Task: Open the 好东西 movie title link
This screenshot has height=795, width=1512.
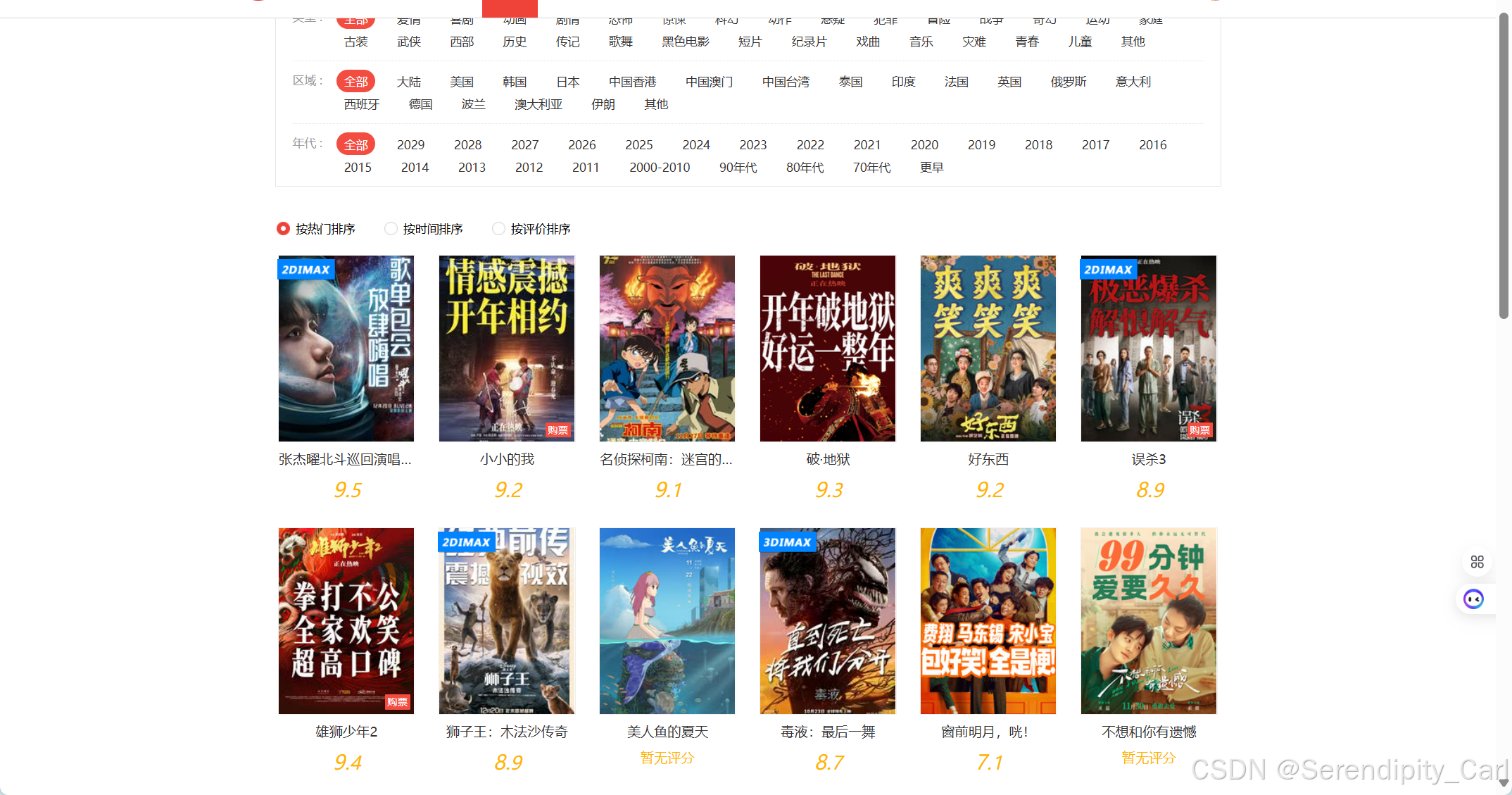Action: point(988,460)
